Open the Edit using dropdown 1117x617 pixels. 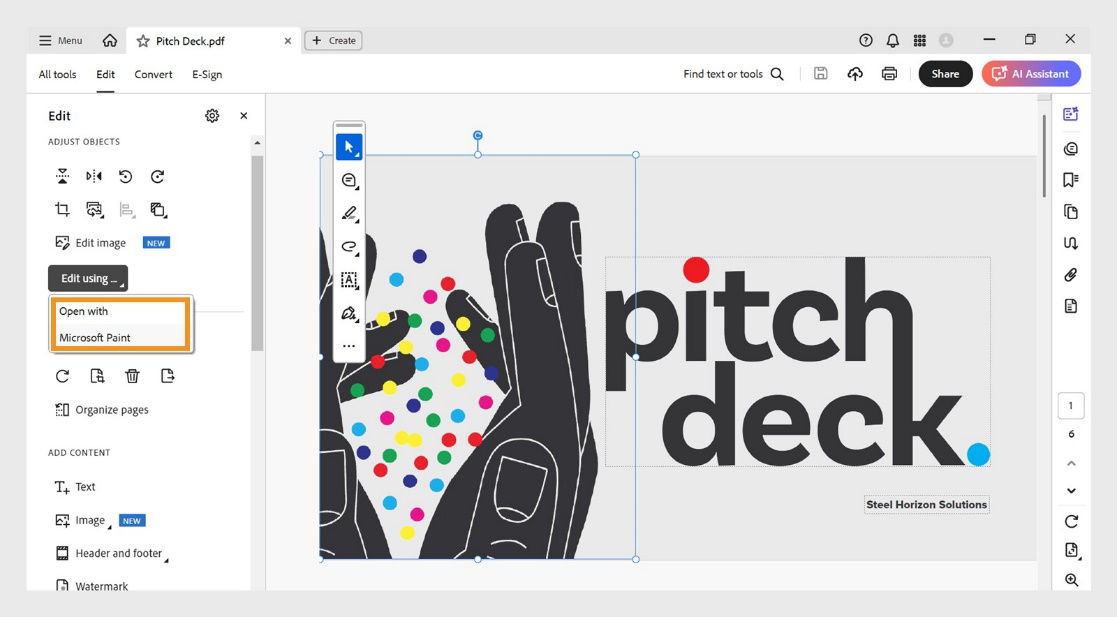click(87, 278)
